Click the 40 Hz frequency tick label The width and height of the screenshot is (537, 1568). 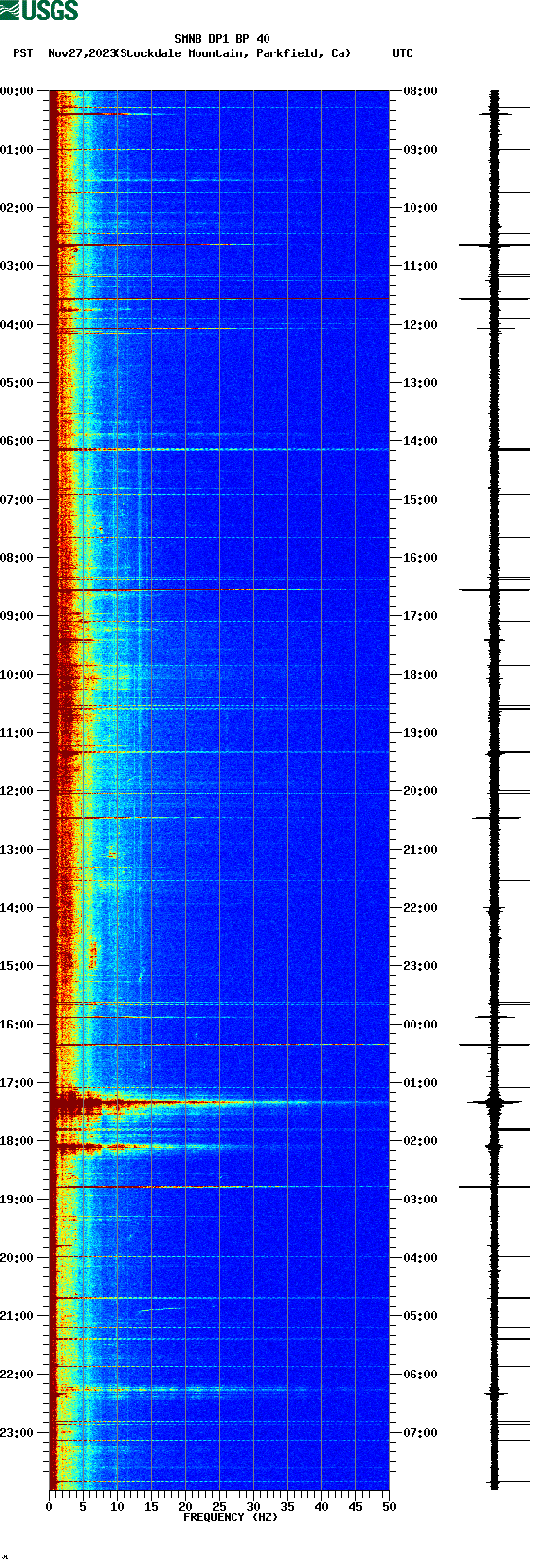pos(321,1507)
